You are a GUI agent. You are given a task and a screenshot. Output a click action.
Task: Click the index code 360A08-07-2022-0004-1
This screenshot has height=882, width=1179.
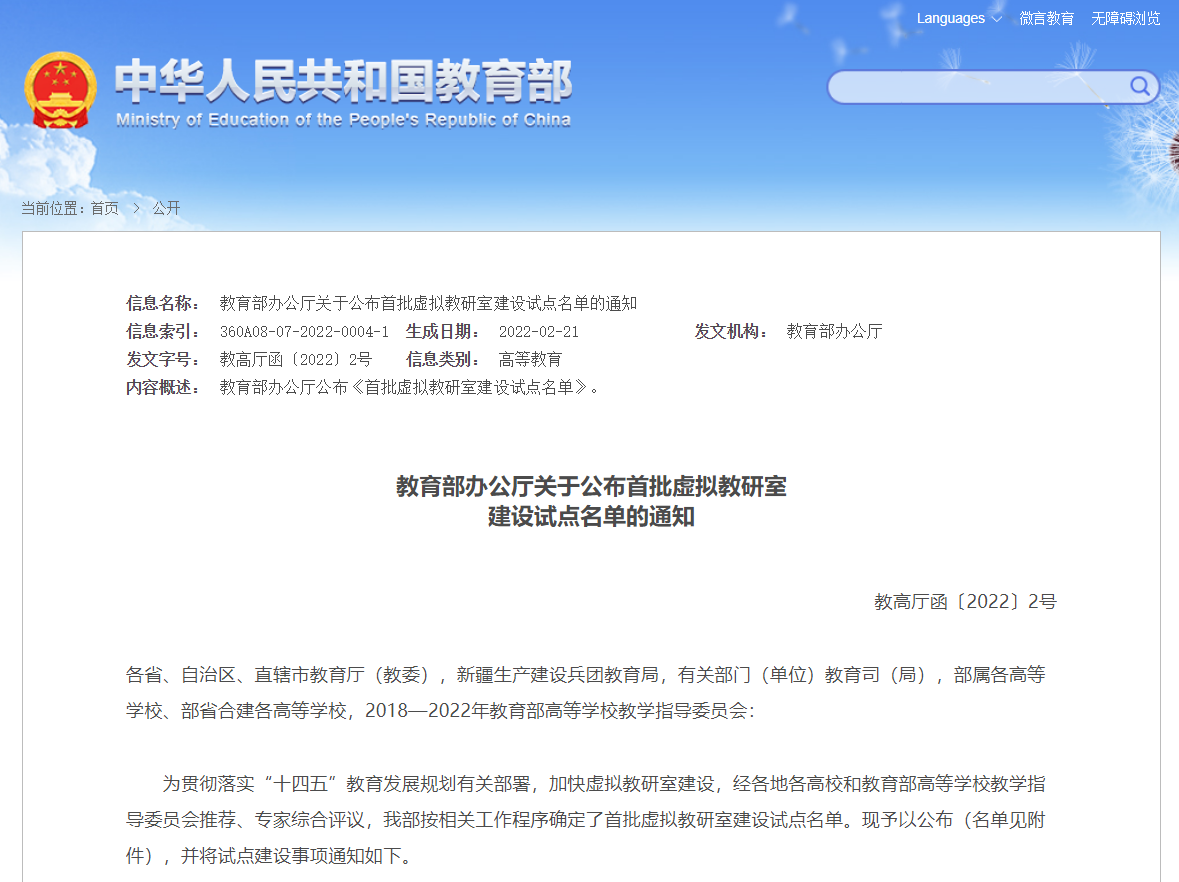[306, 331]
